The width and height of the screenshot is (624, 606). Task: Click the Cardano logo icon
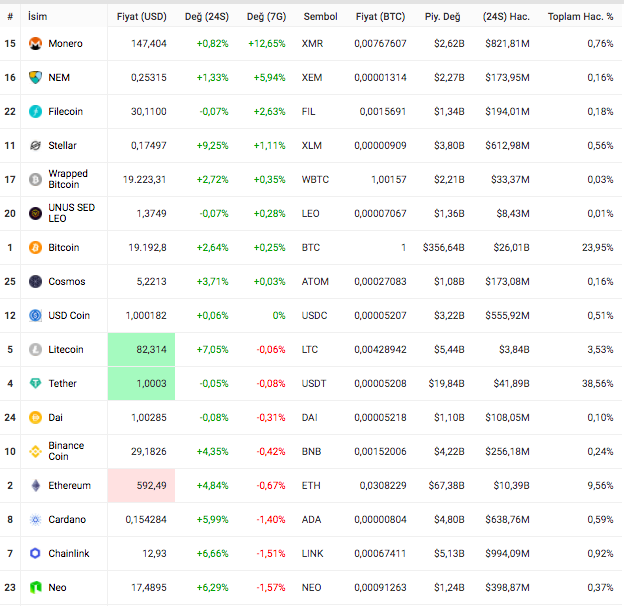tap(35, 519)
